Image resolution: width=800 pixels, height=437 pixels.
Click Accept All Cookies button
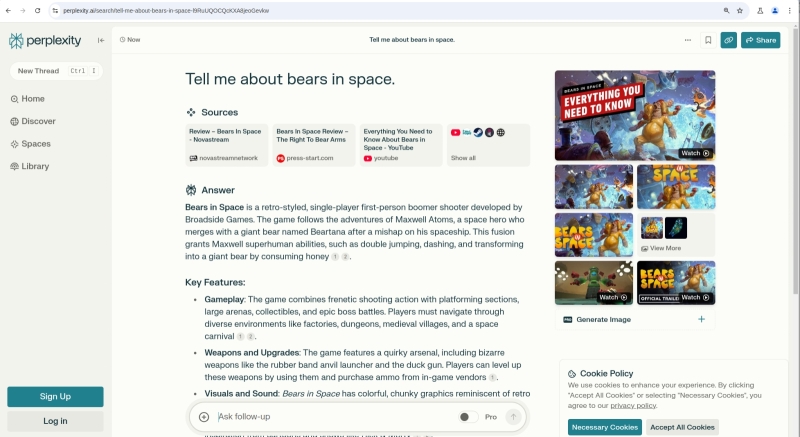tap(682, 427)
